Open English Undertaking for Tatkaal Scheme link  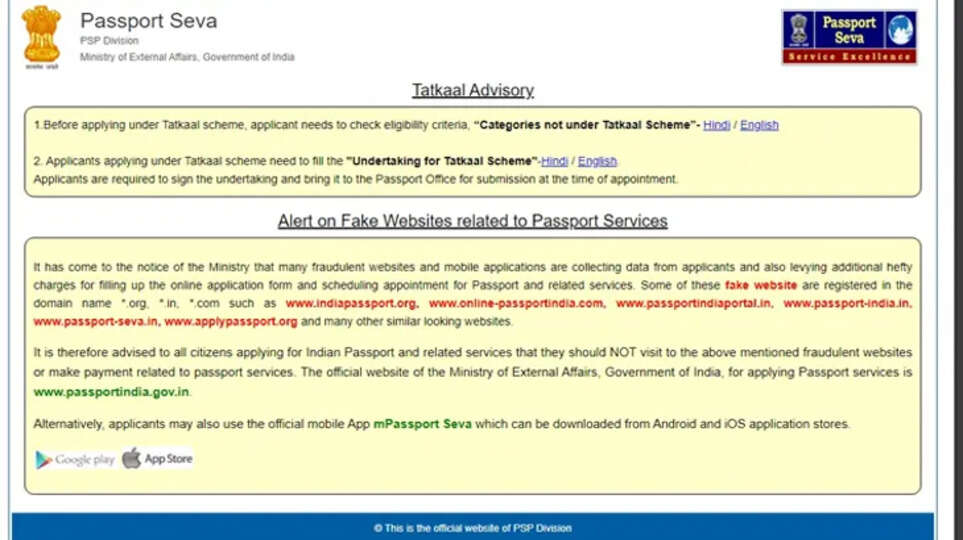[597, 161]
